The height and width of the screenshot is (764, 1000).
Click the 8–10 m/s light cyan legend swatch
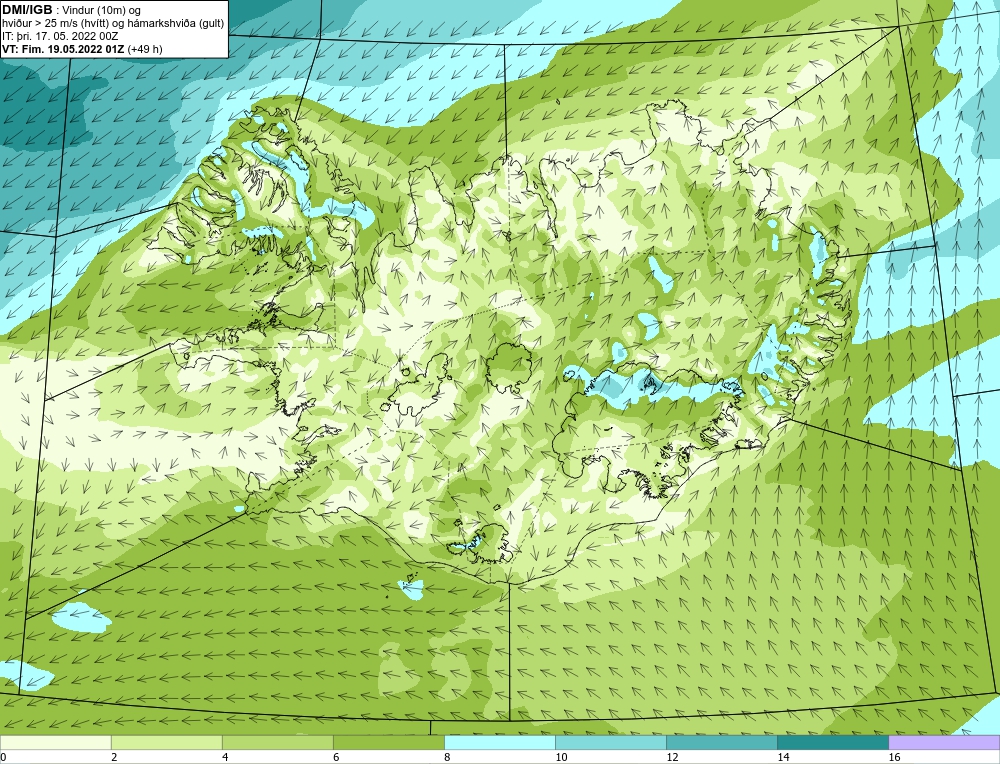coord(499,742)
